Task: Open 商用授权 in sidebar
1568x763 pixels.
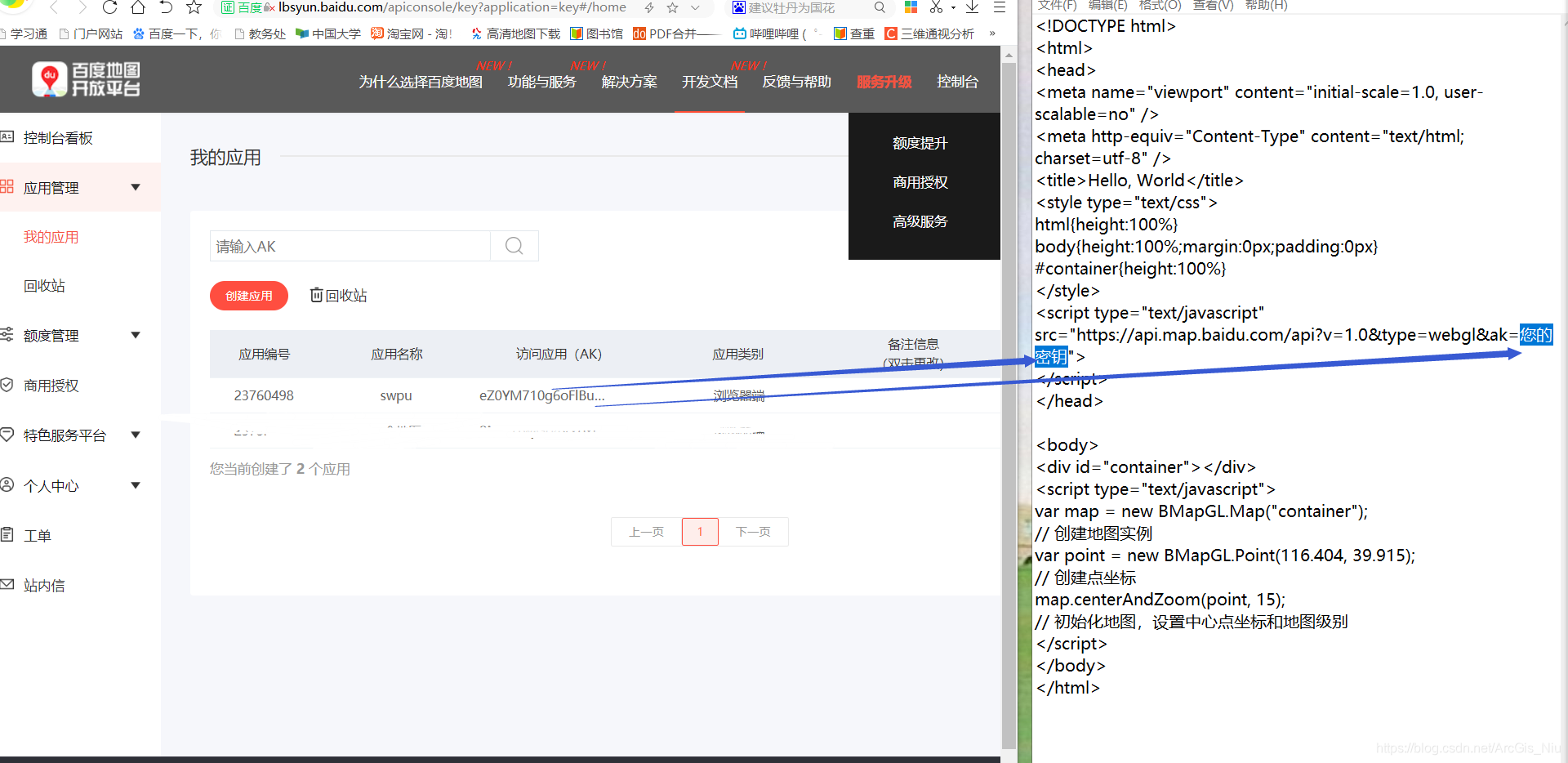Action: tap(51, 386)
